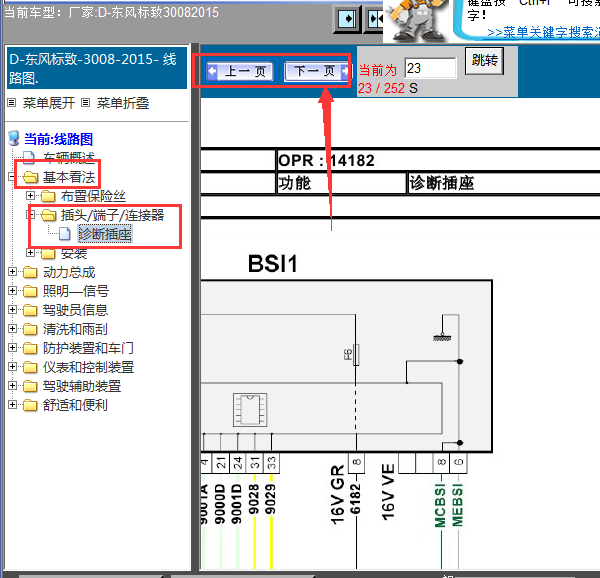Expand the 照明—信号 node
The height and width of the screenshot is (578, 600).
[x=12, y=291]
